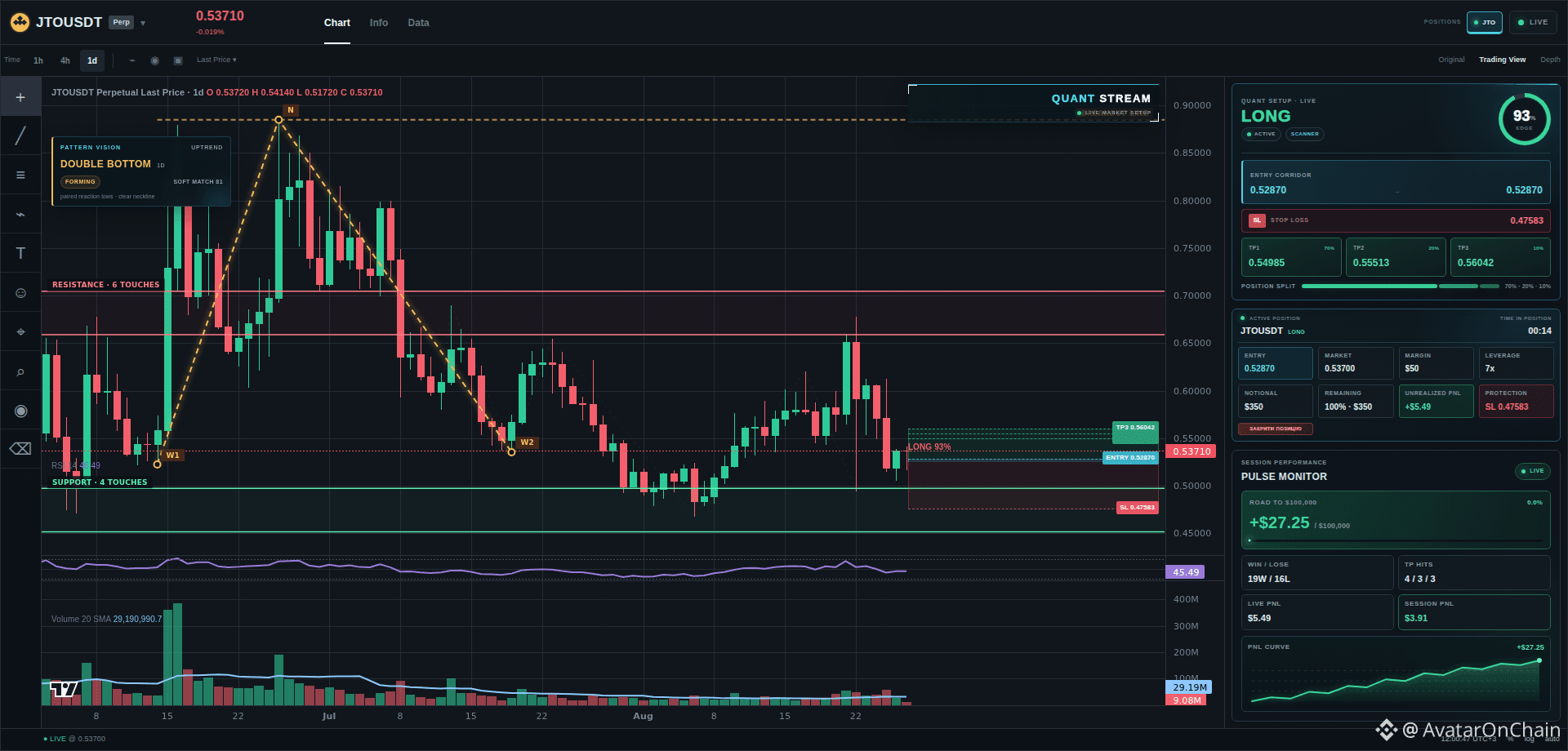The image size is (1568, 751).
Task: Click the TradingView logo on the chart
Action: click(x=64, y=690)
